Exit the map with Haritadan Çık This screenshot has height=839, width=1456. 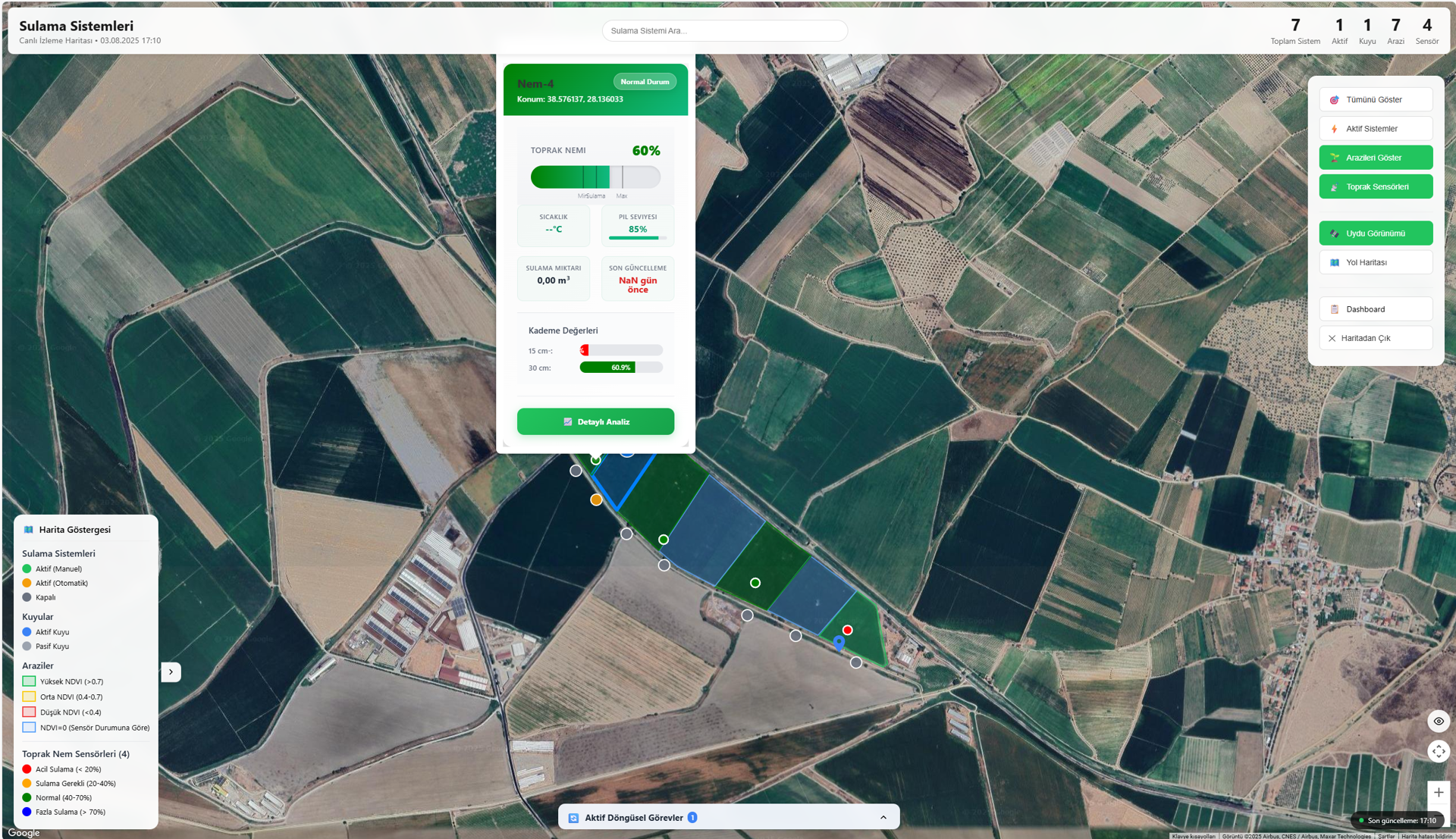(1376, 337)
